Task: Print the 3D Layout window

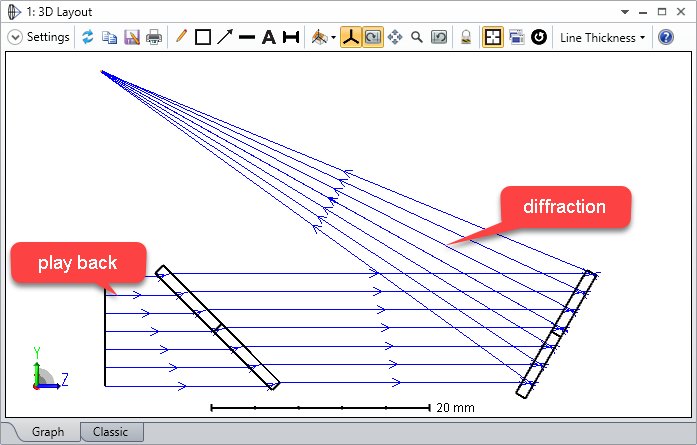Action: 154,37
